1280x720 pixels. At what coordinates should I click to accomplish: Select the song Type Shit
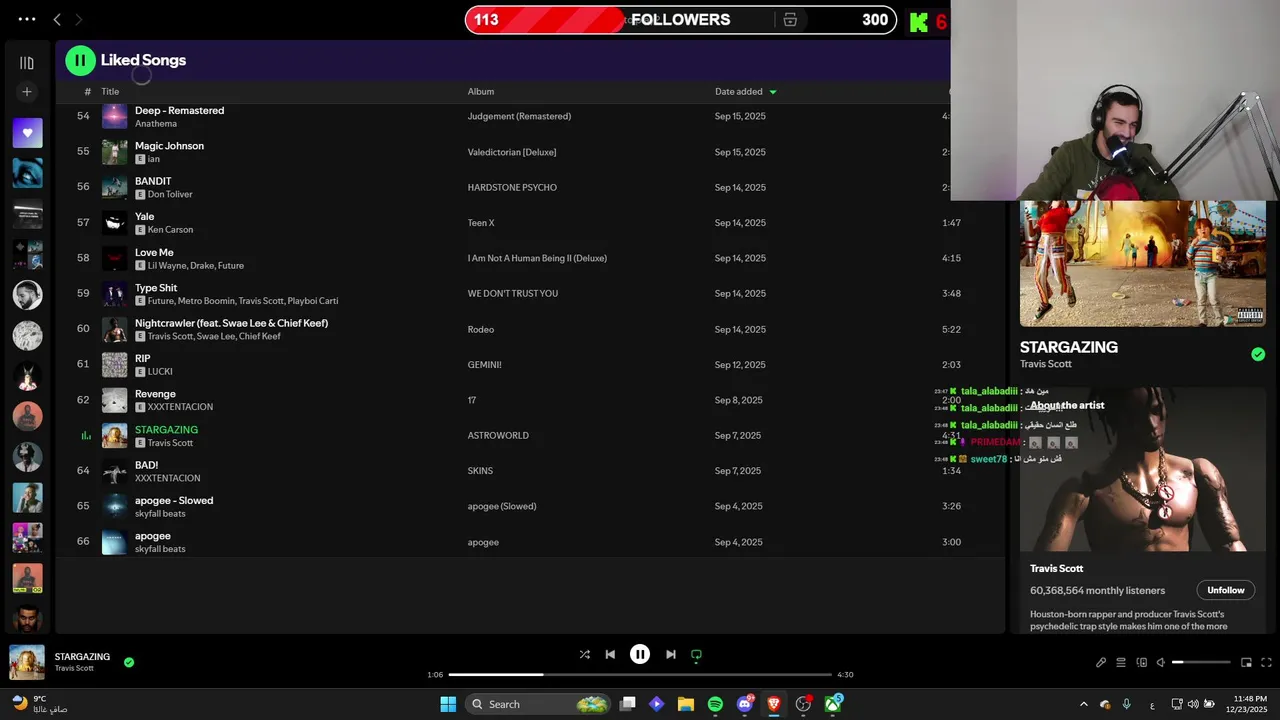pos(156,288)
